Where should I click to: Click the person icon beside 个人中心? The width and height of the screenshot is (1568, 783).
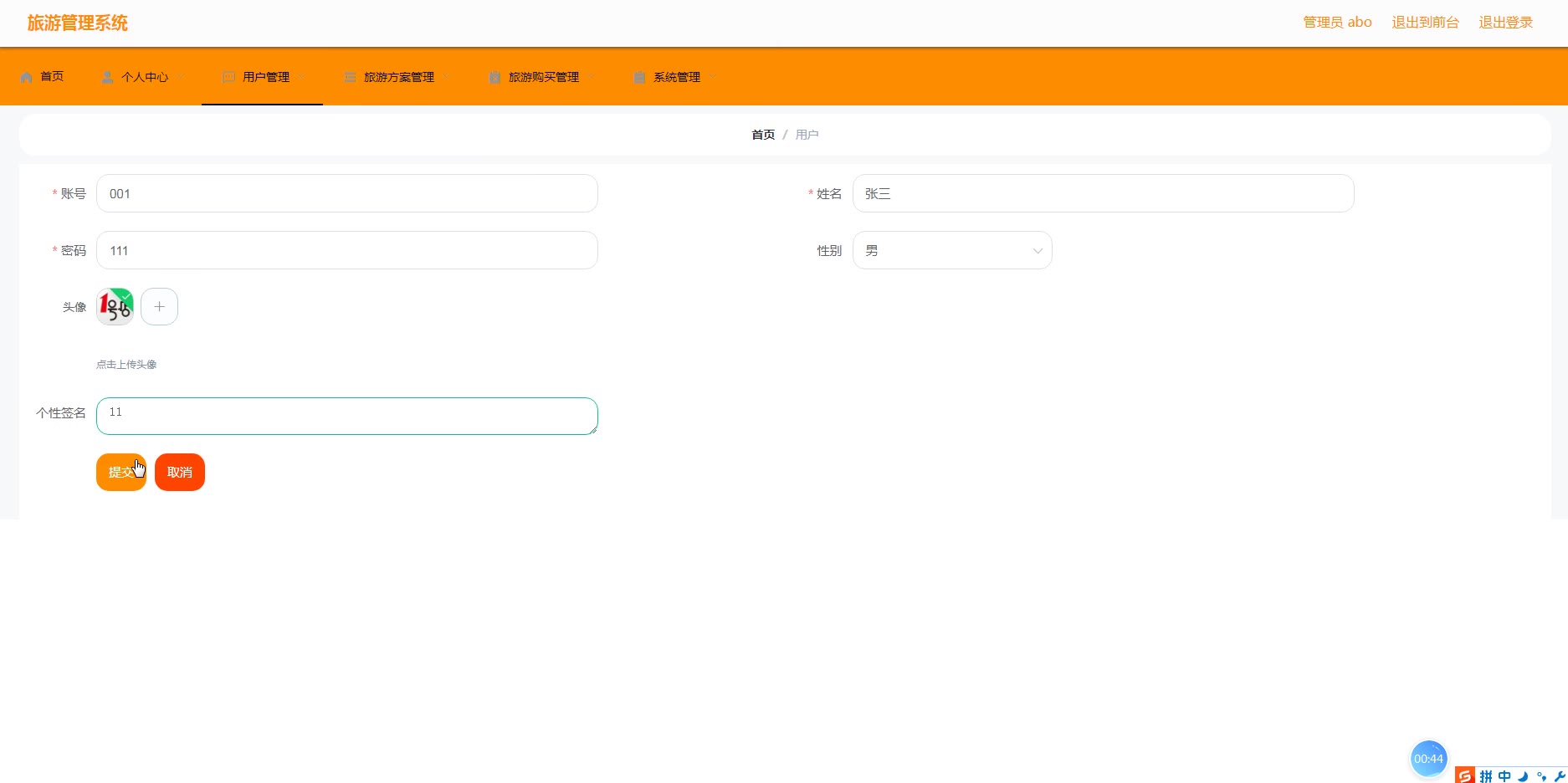[107, 77]
